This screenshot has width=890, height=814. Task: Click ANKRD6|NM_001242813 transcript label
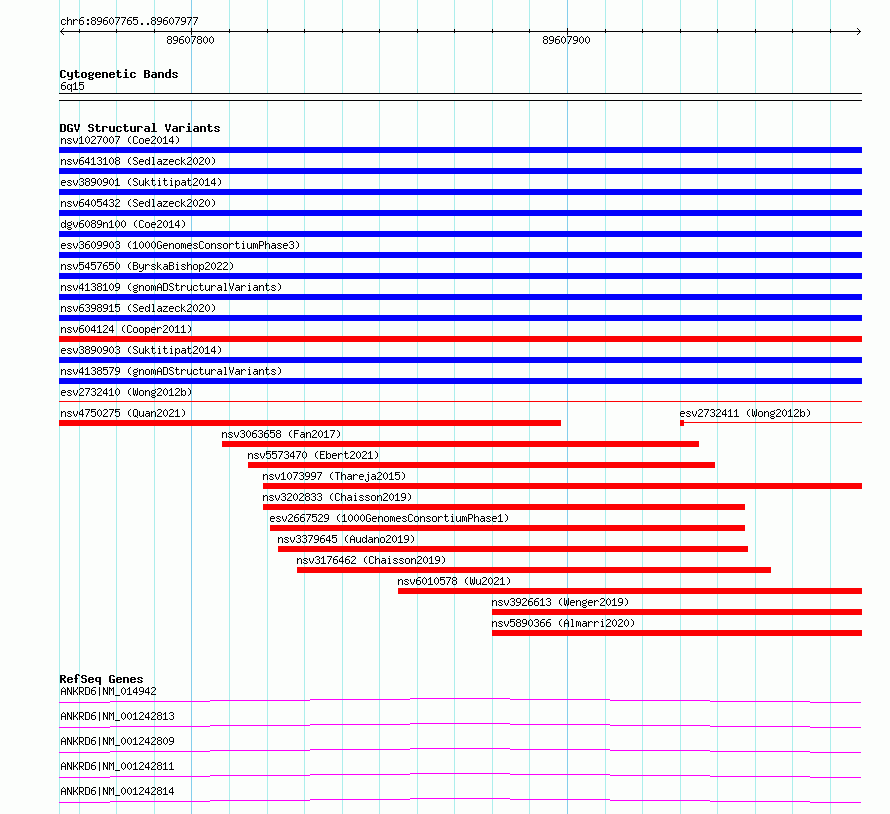pos(117,716)
